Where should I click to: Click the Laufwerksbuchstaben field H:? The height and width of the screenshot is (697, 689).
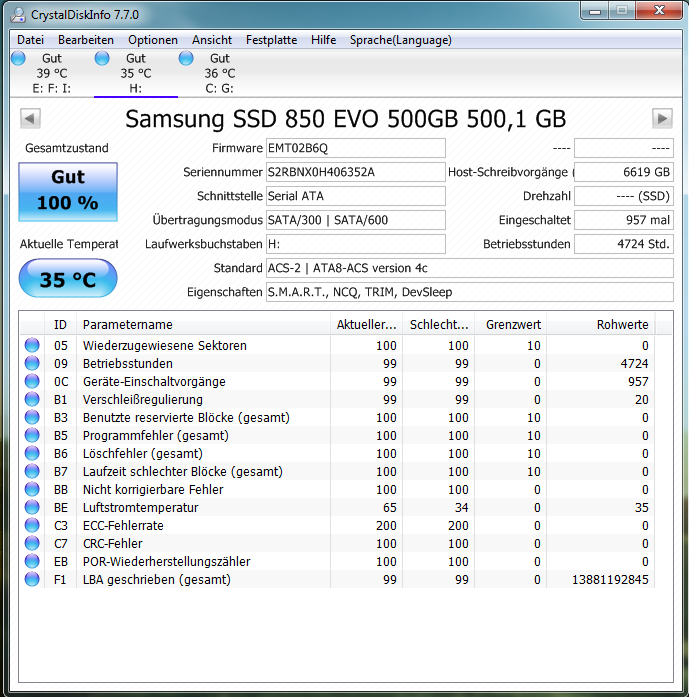356,244
